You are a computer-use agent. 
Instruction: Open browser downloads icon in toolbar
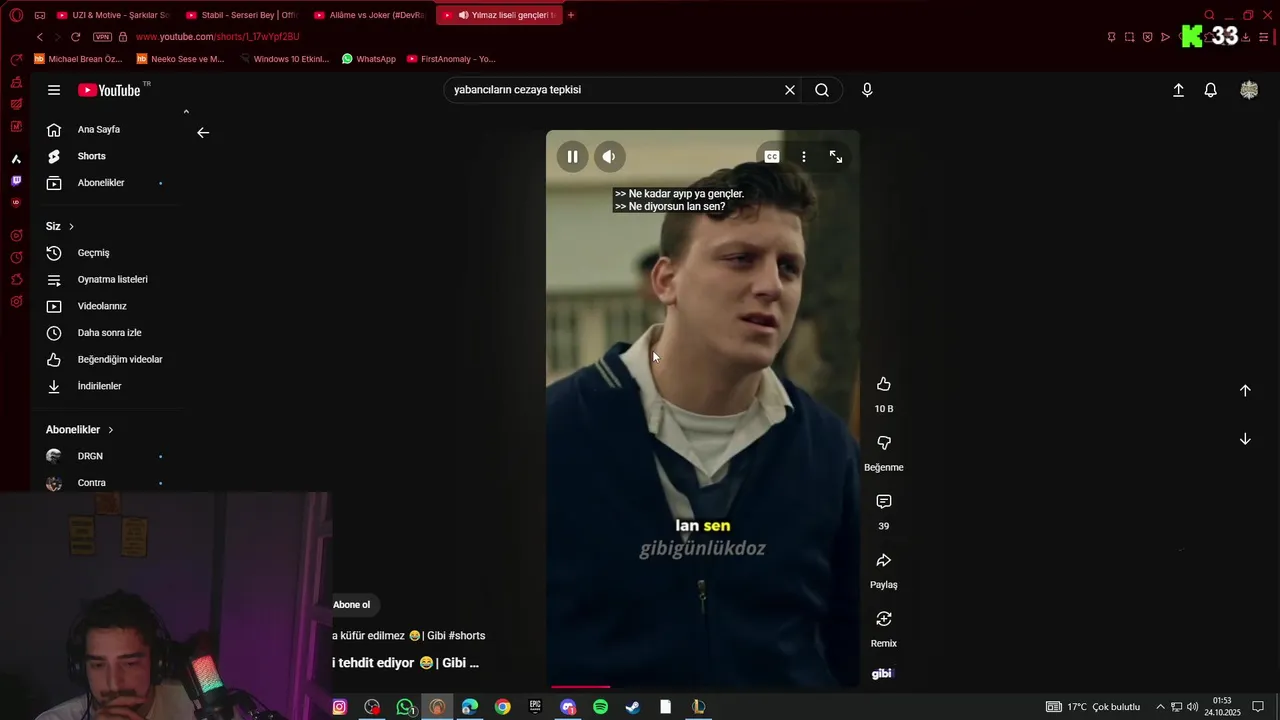1245,37
